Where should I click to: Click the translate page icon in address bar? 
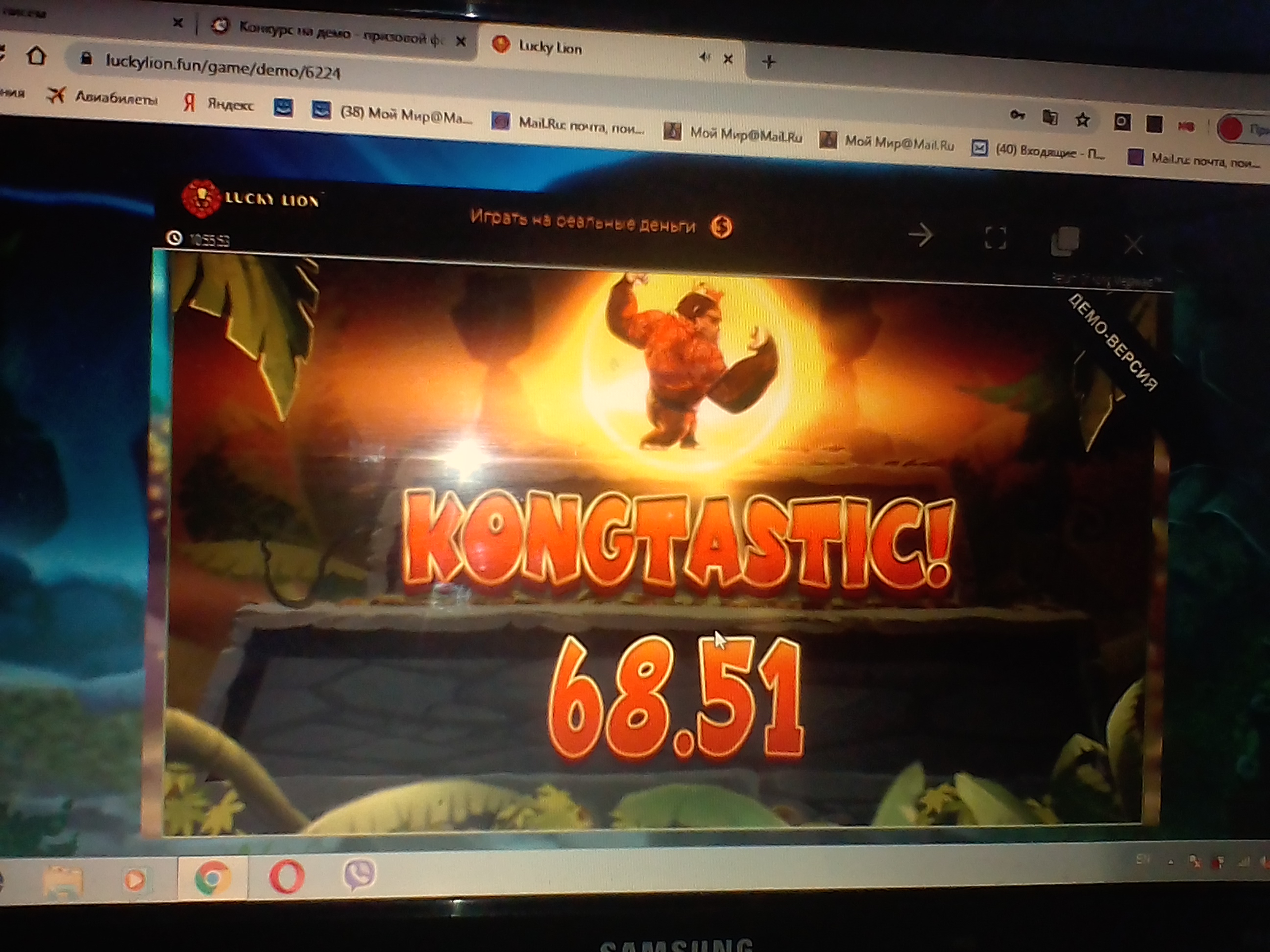click(x=1050, y=118)
